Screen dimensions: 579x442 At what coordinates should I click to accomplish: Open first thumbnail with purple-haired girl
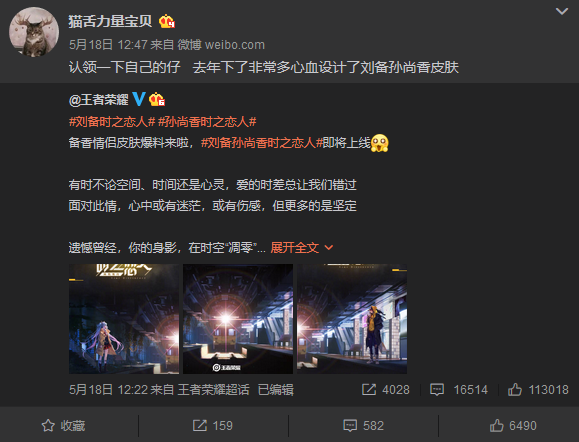coord(124,319)
